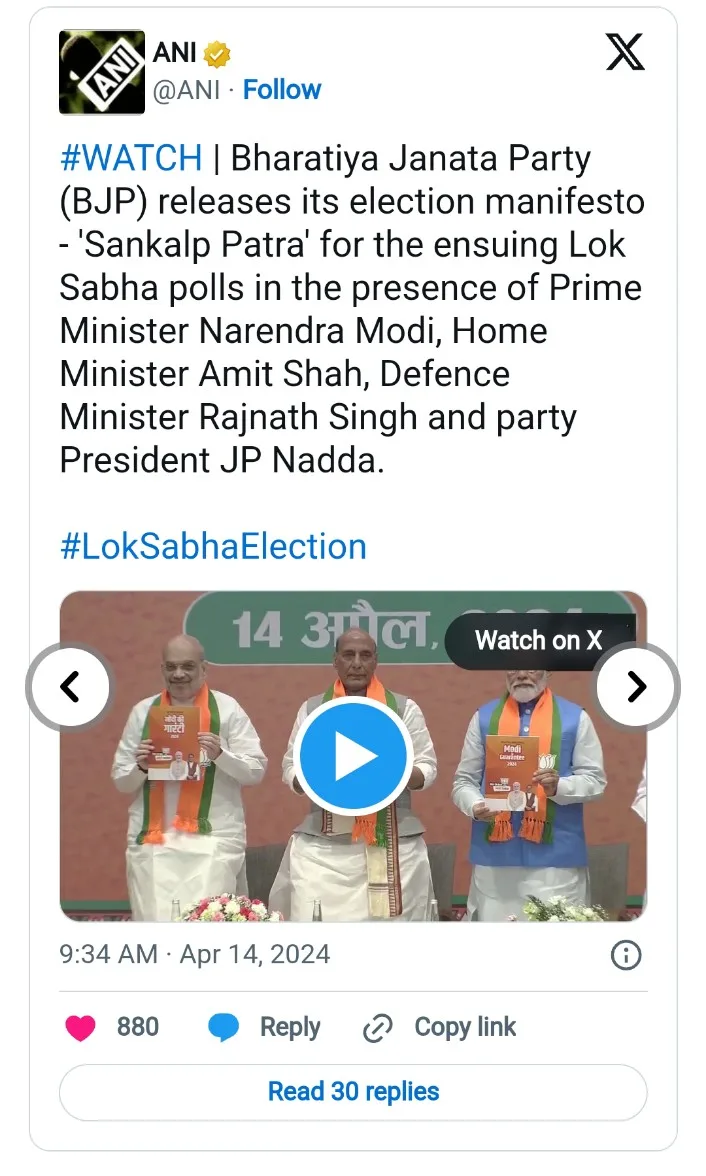Viewport: 706px width, 1176px height.
Task: Follow the ANI account
Action: [282, 90]
